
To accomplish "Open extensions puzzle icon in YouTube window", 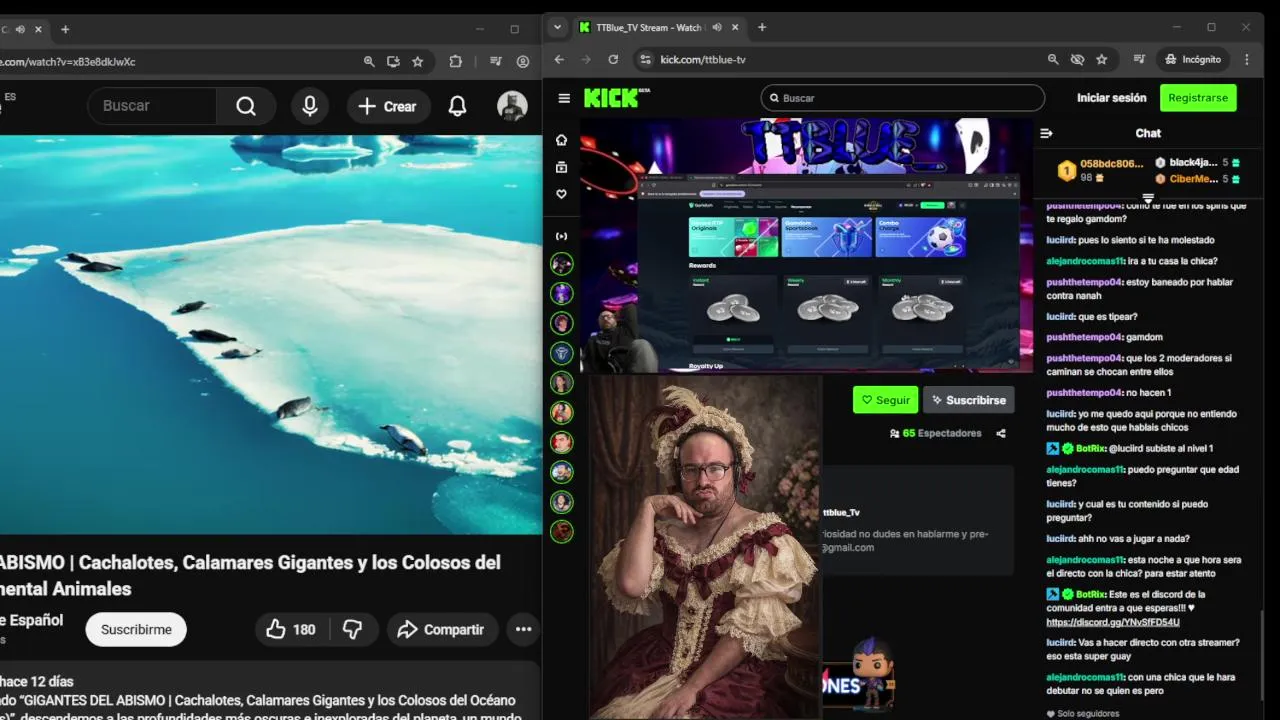I will point(455,61).
